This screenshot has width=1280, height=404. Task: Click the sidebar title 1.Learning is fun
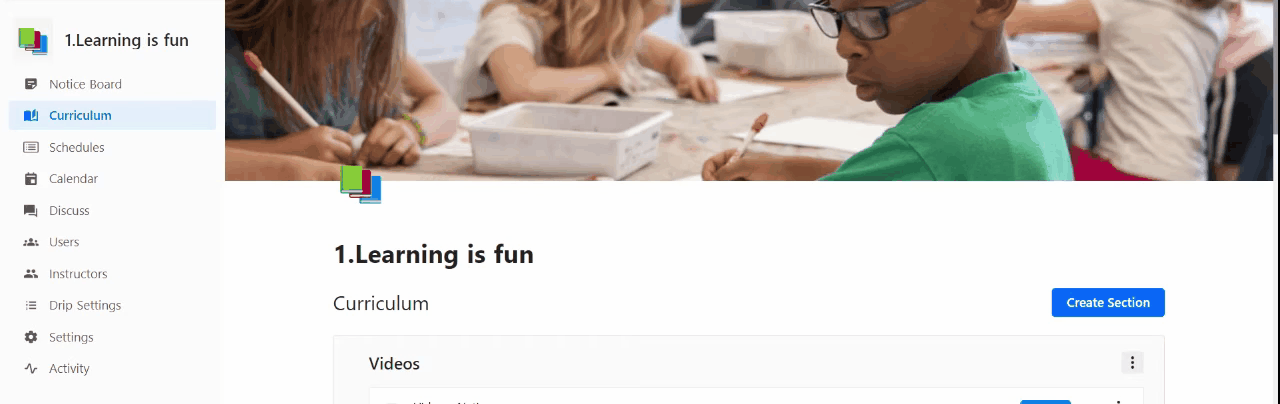[x=127, y=41]
